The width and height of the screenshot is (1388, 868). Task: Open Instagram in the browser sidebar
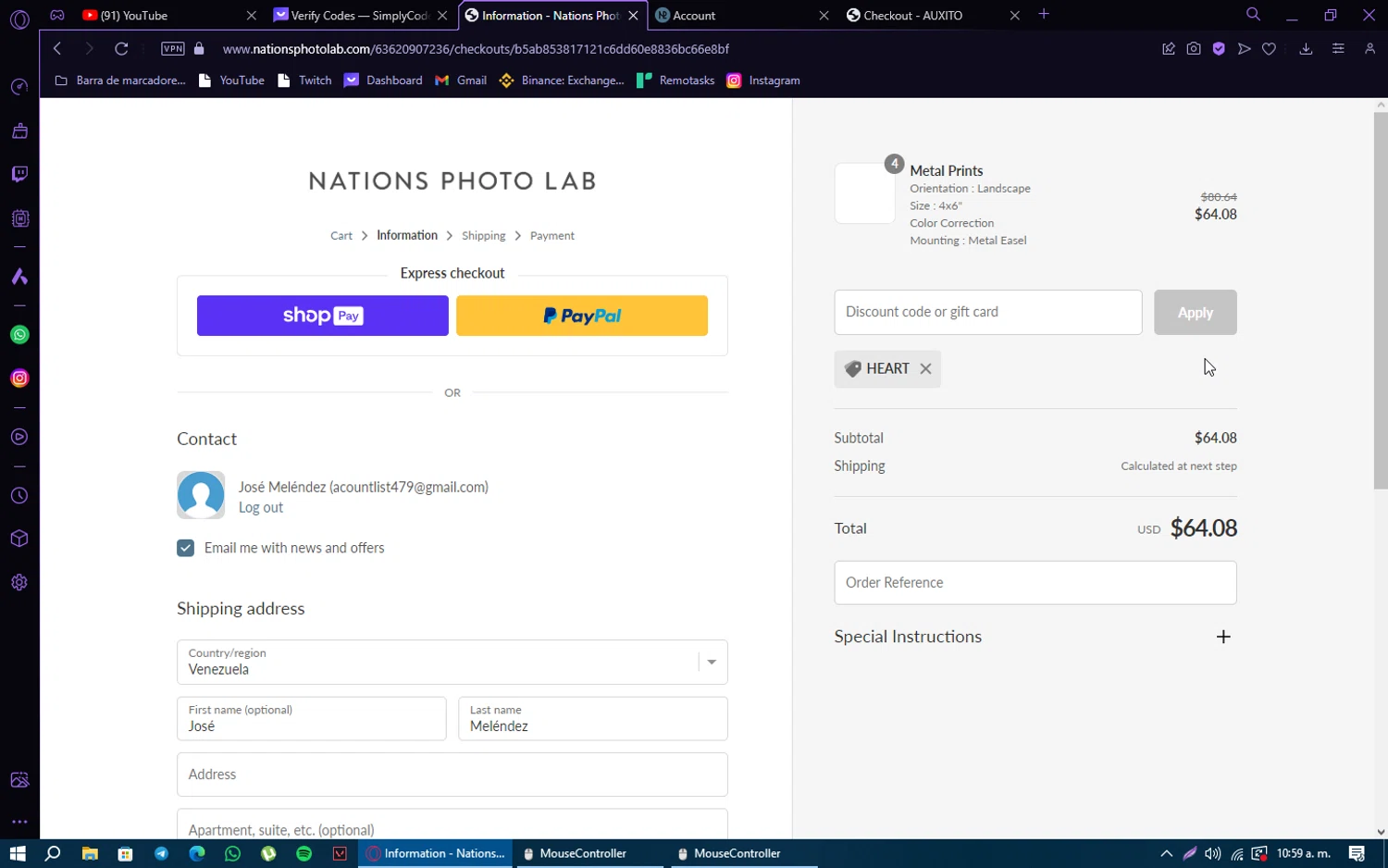(x=19, y=378)
